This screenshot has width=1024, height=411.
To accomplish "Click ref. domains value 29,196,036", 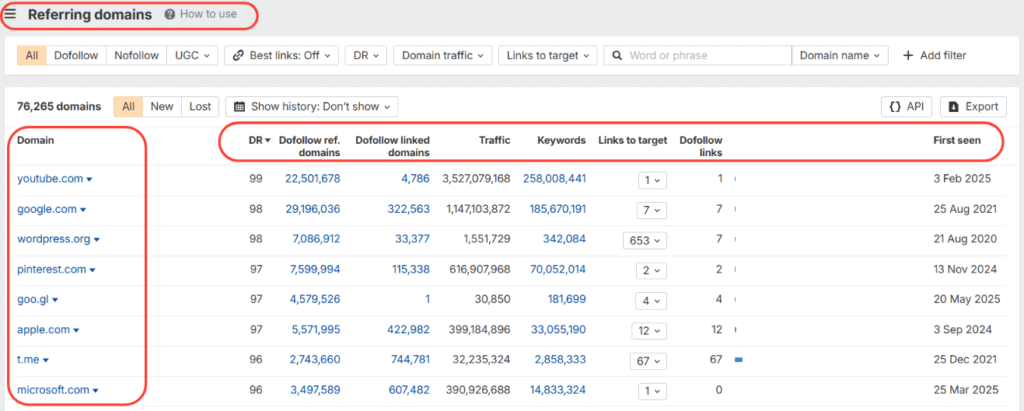I will [312, 209].
